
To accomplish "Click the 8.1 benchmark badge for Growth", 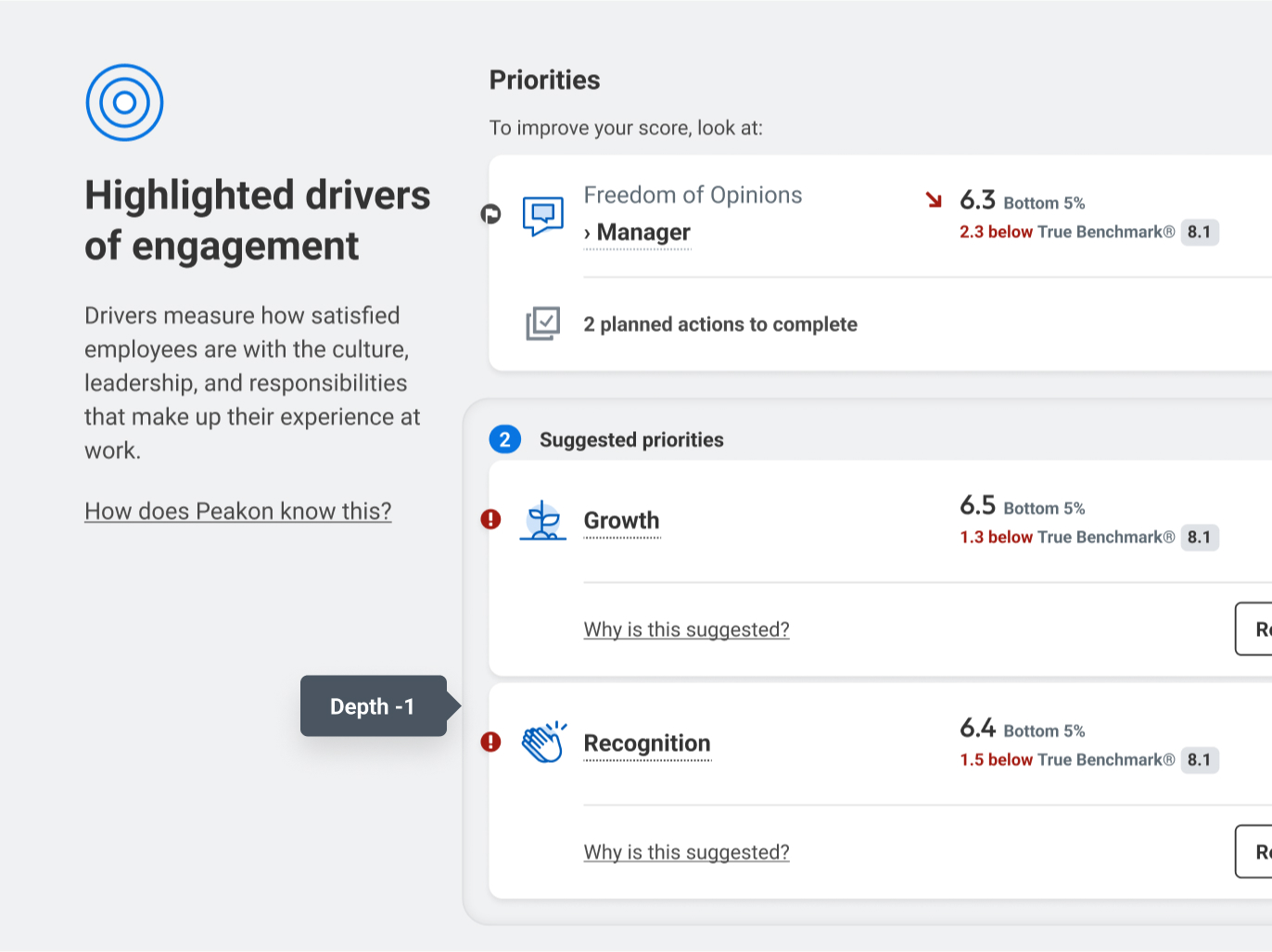I will tap(1199, 538).
